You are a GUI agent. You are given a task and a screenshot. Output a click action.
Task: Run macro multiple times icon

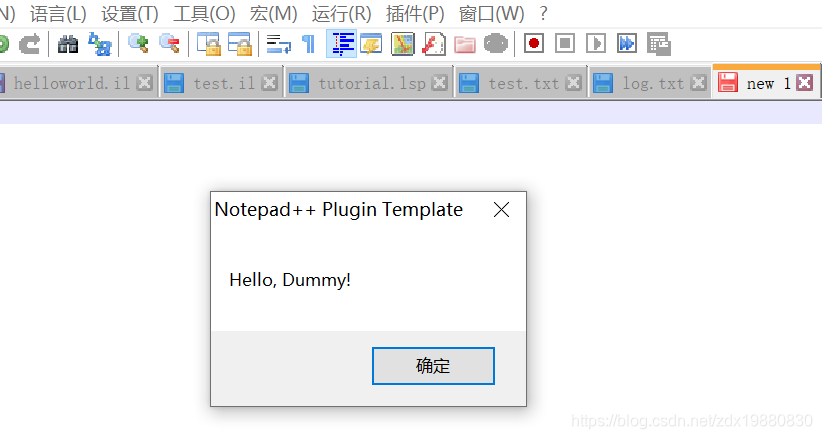click(x=627, y=44)
